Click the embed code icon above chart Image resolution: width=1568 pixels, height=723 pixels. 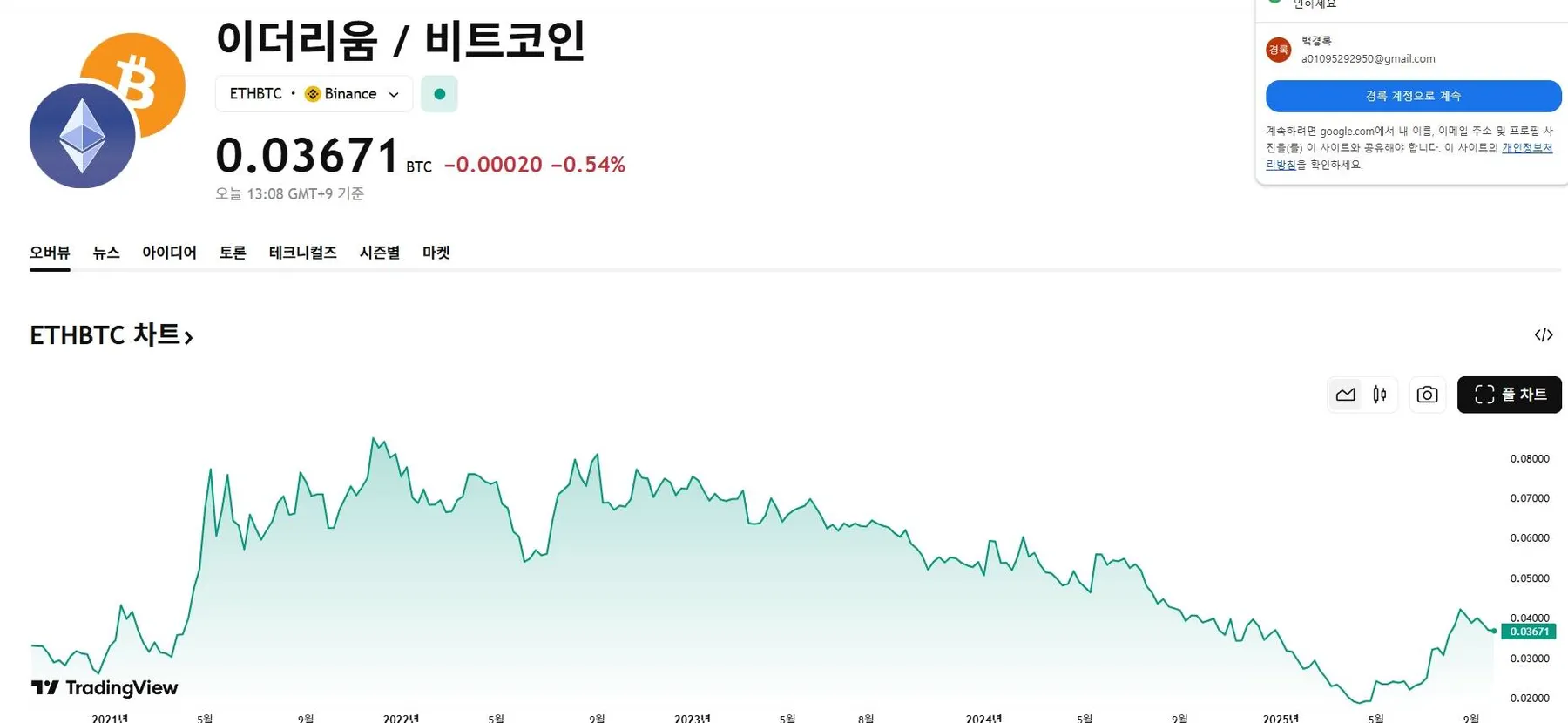[x=1543, y=335]
